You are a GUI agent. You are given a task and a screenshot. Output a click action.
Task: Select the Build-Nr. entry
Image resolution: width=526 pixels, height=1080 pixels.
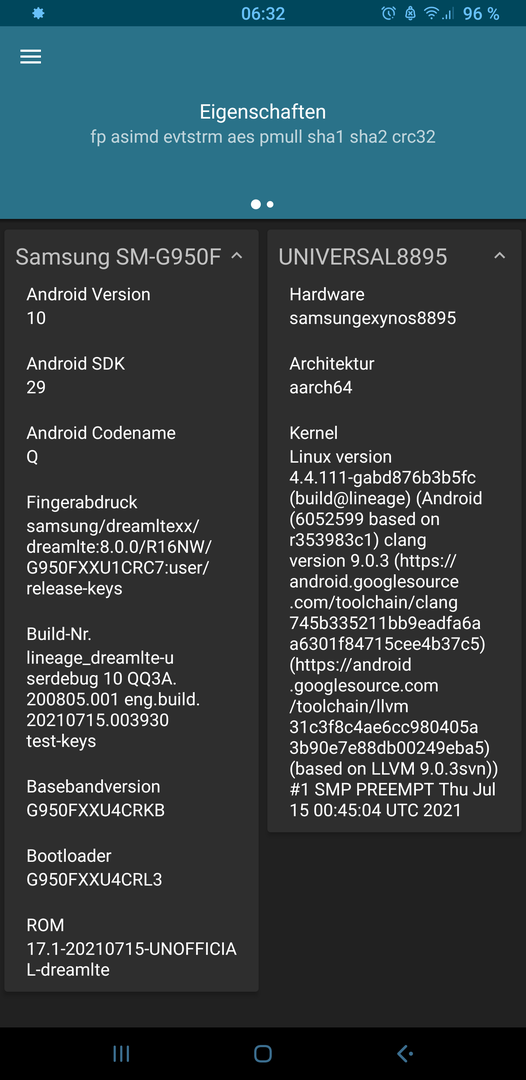click(x=131, y=687)
